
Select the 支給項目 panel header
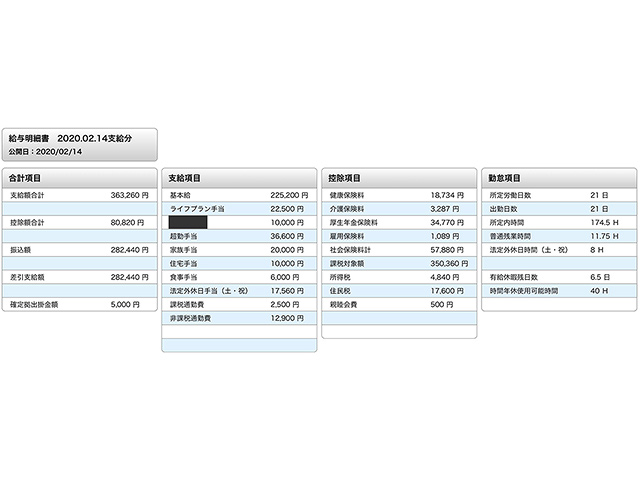(184, 177)
